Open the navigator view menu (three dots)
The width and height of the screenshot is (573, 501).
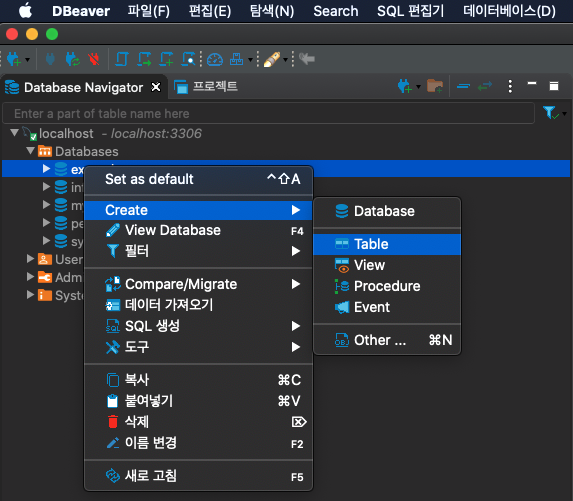point(510,87)
